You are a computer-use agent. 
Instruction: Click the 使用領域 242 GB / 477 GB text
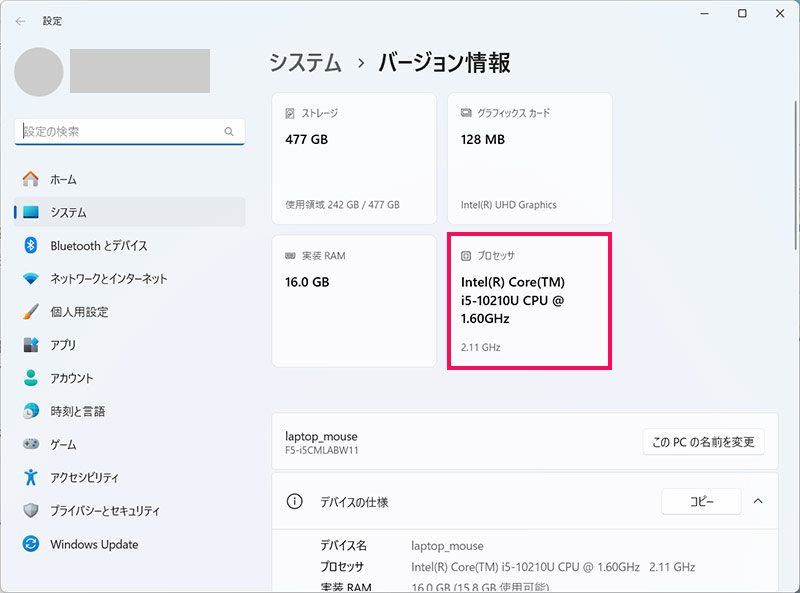[342, 205]
